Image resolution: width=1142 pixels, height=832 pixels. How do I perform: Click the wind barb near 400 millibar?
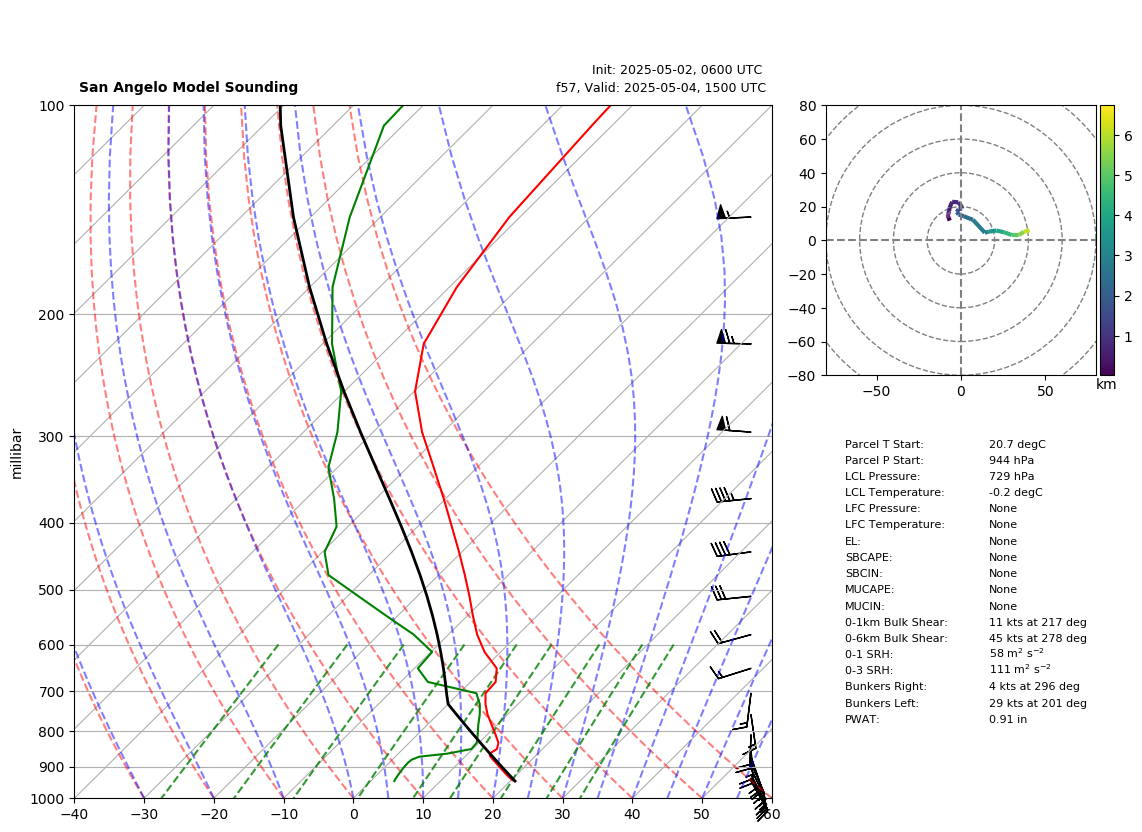tap(731, 495)
